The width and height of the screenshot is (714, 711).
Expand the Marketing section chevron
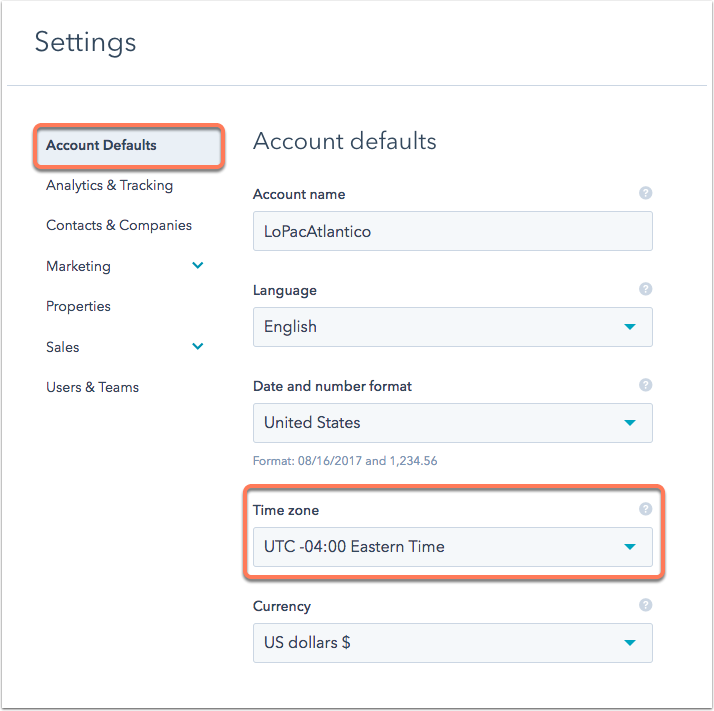[x=198, y=266]
